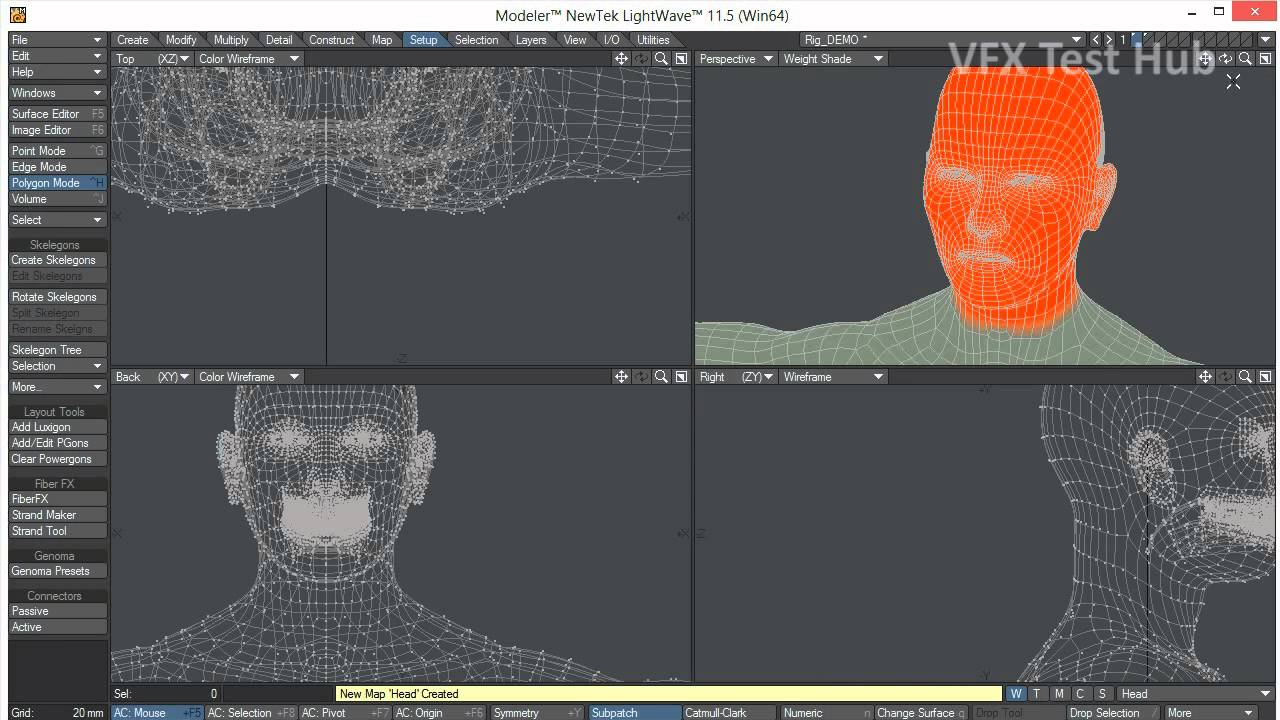Screen dimensions: 1280x720
Task: Click the rotate icon in Back viewport
Action: point(641,377)
